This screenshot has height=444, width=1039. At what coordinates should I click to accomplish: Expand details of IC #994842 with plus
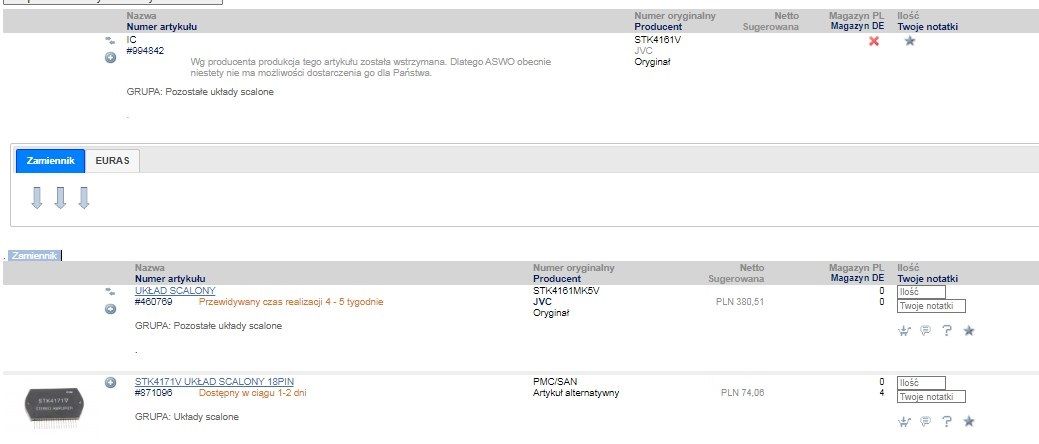coord(110,57)
